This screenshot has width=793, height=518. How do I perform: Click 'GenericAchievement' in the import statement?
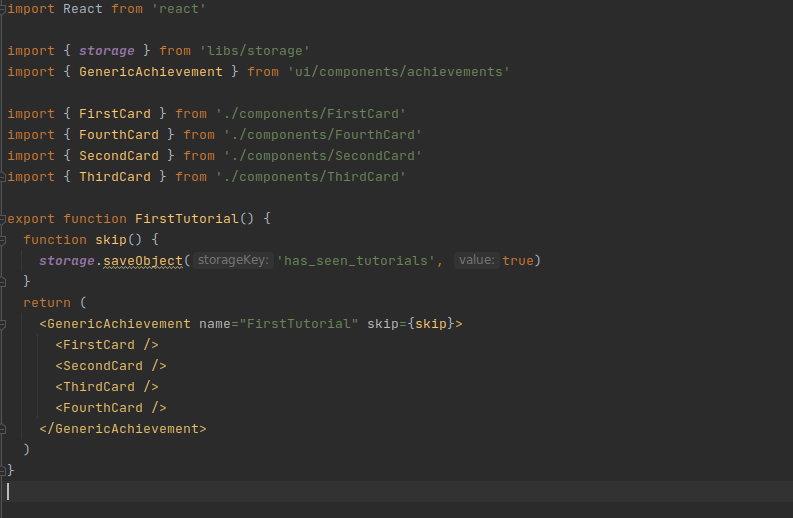pos(151,72)
